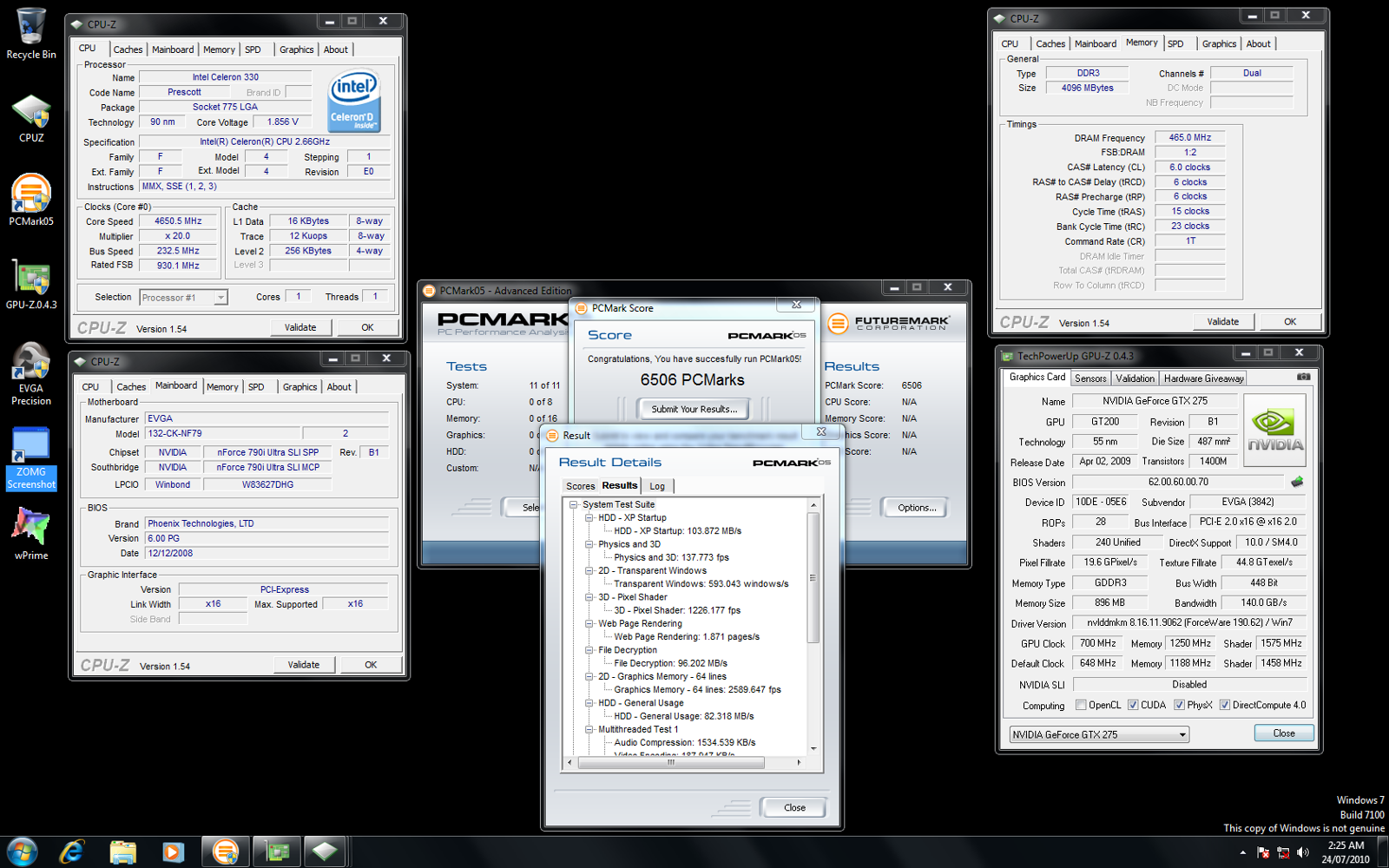Viewport: 1389px width, 868px height.
Task: Click the Windows Start orb
Action: 22,852
